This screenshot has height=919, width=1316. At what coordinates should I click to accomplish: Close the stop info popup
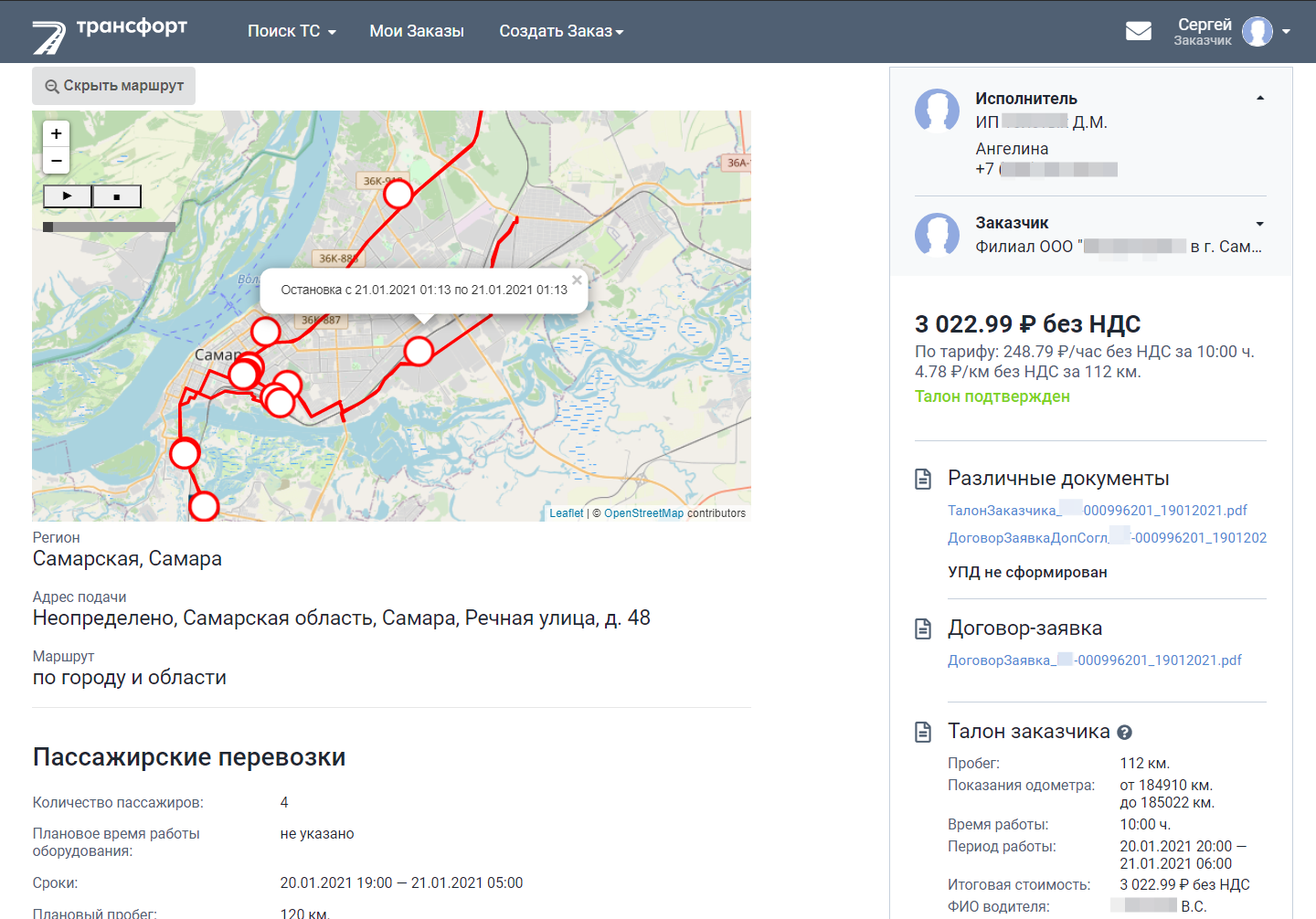(x=577, y=280)
